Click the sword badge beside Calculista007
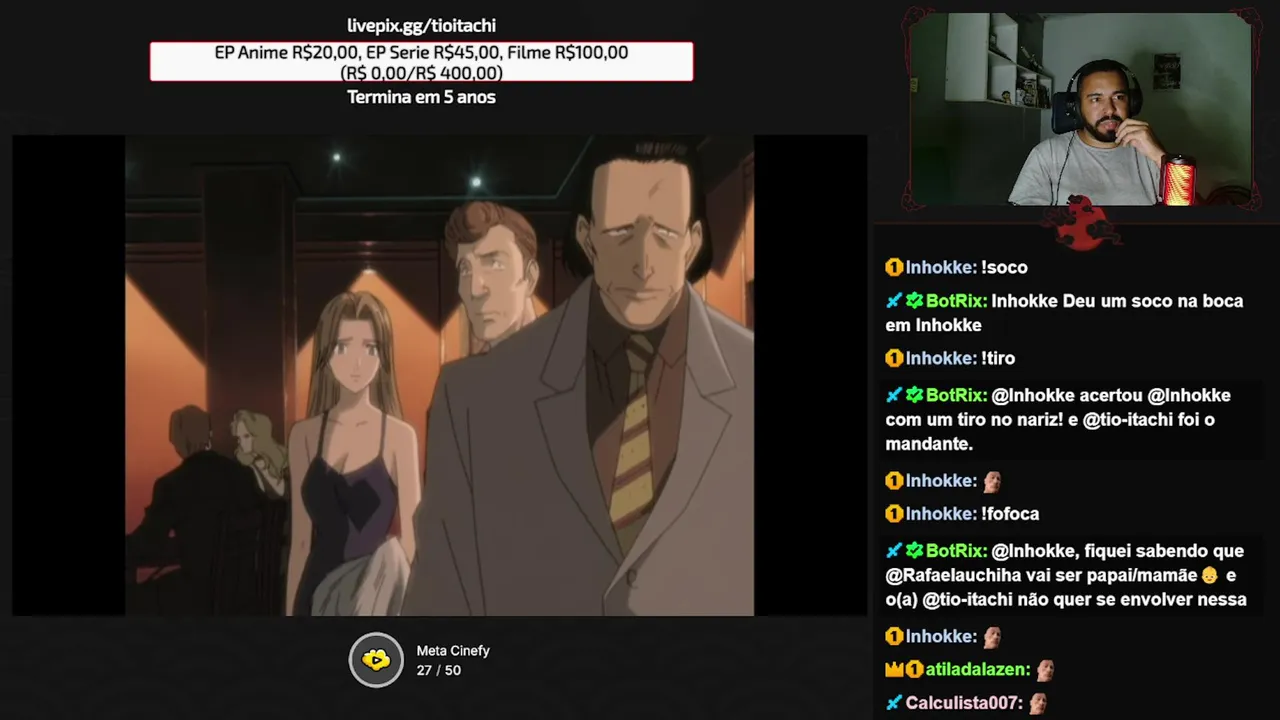Image resolution: width=1280 pixels, height=720 pixels. (x=894, y=703)
